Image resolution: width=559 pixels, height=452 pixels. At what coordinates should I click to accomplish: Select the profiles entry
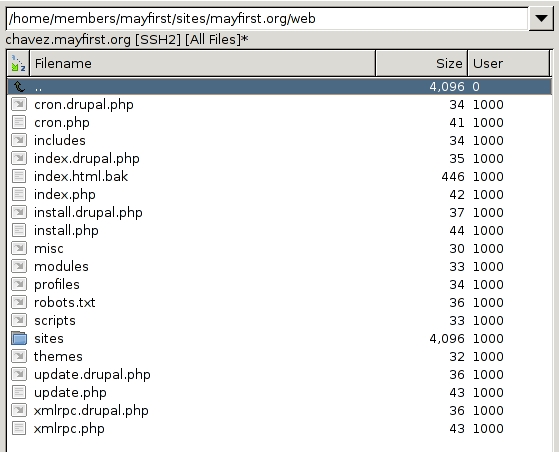pyautogui.click(x=279, y=284)
